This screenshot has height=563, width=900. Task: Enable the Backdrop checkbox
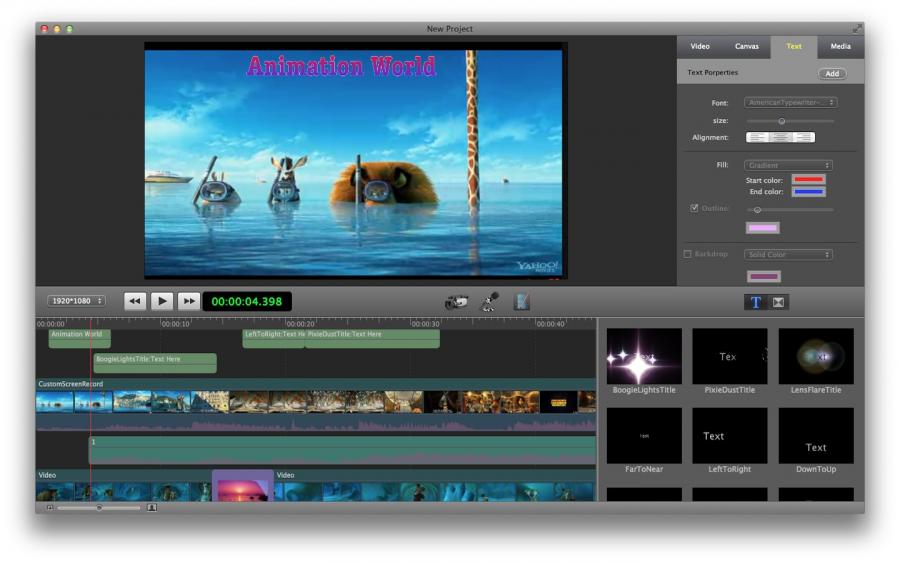tap(687, 254)
